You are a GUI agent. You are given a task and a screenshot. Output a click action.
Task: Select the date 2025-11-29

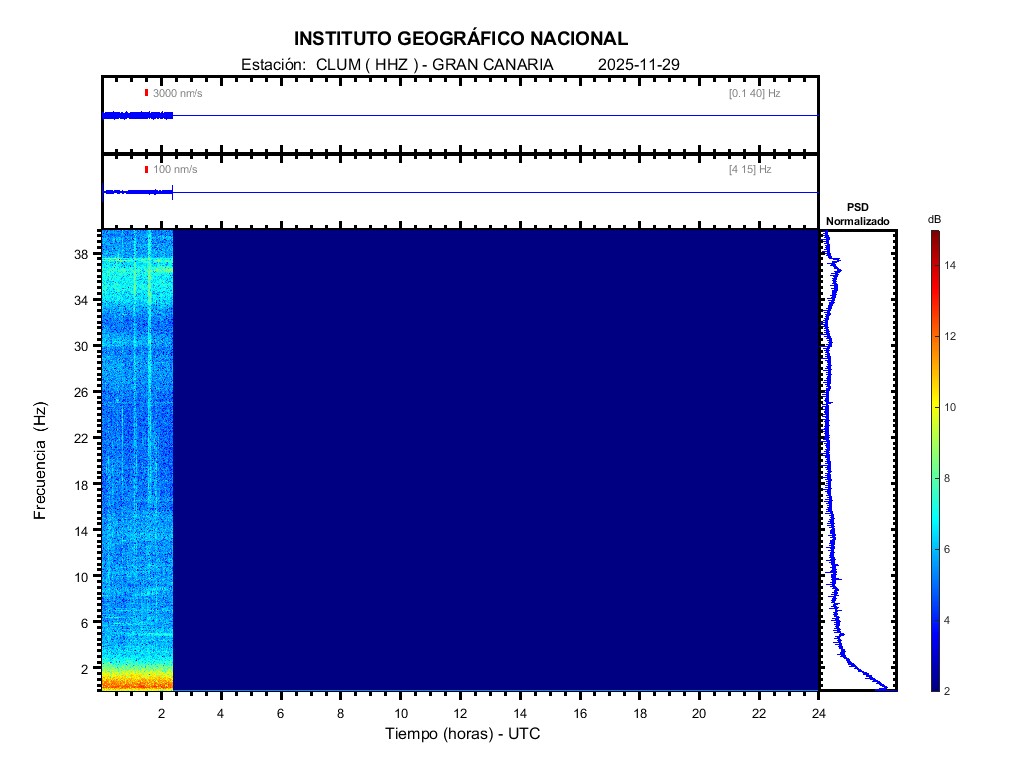638,64
